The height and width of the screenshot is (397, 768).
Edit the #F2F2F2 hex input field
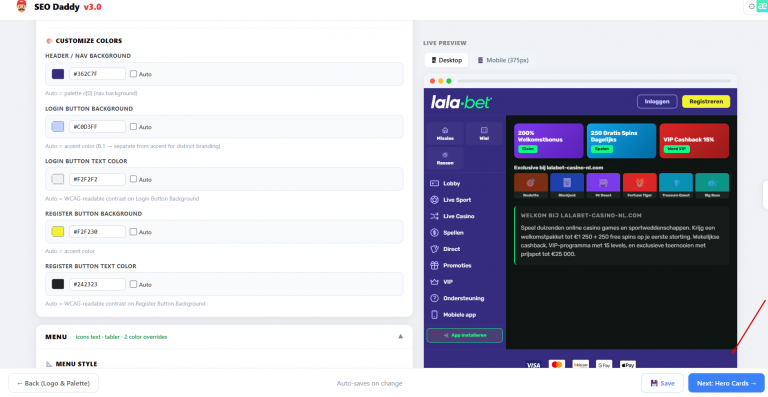[97, 179]
